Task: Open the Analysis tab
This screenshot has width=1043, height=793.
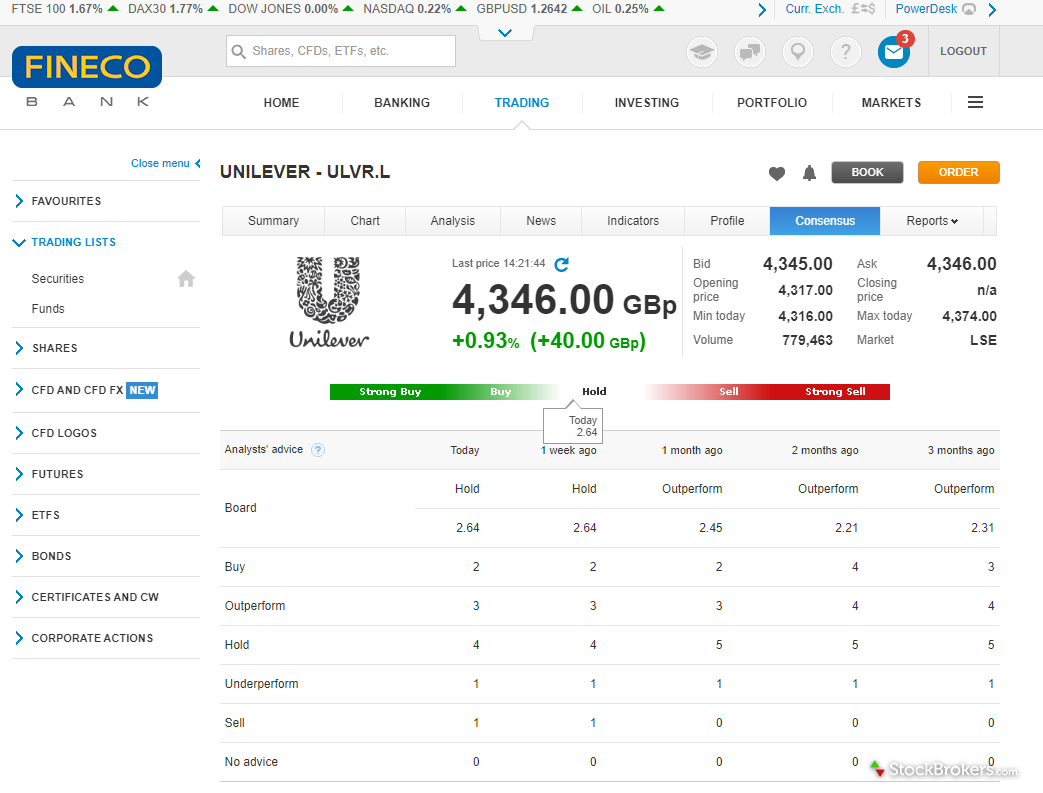Action: [453, 221]
